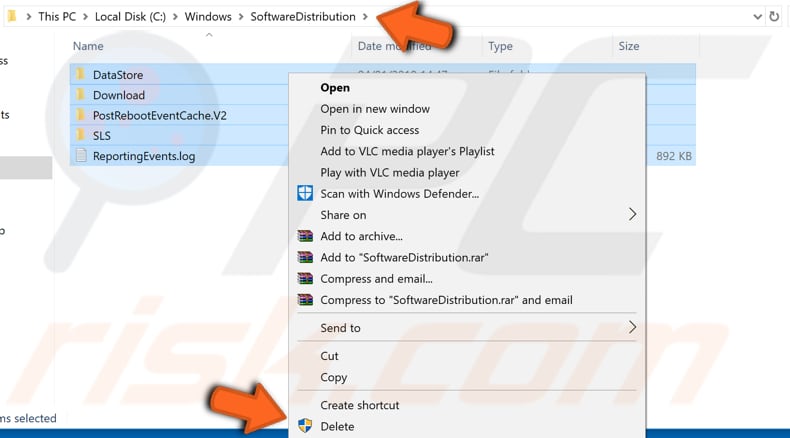Click the DataStore folder icon
Viewport: 790px width, 438px height.
[x=80, y=75]
